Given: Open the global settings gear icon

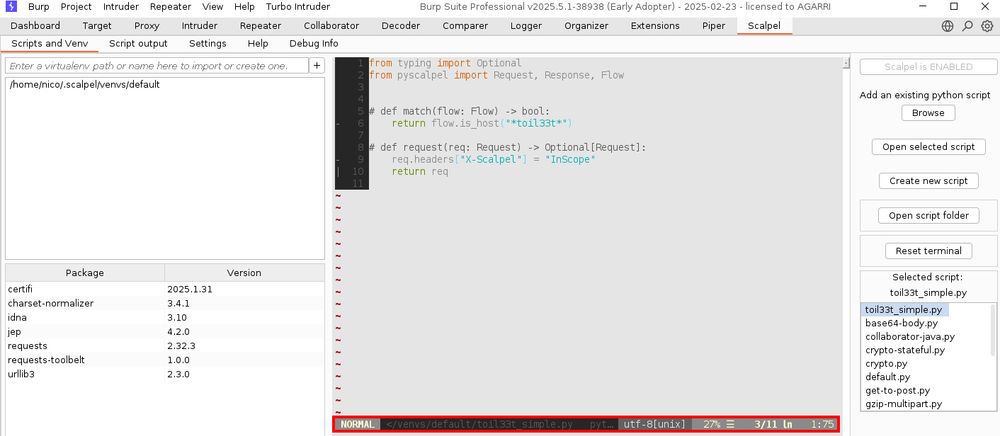Looking at the screenshot, I should click(x=987, y=26).
